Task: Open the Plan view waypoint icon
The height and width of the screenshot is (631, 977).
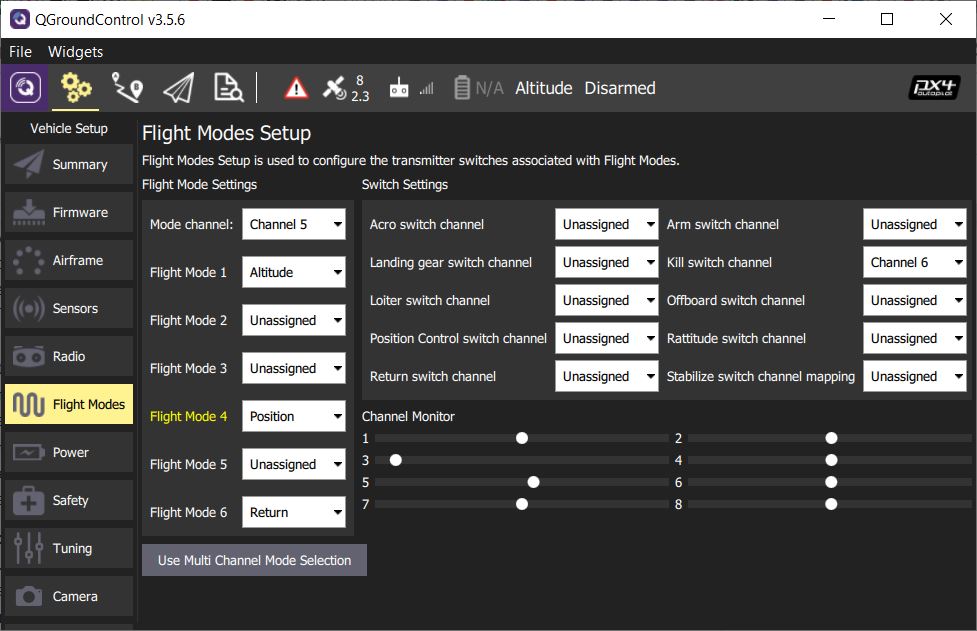Action: (x=127, y=88)
